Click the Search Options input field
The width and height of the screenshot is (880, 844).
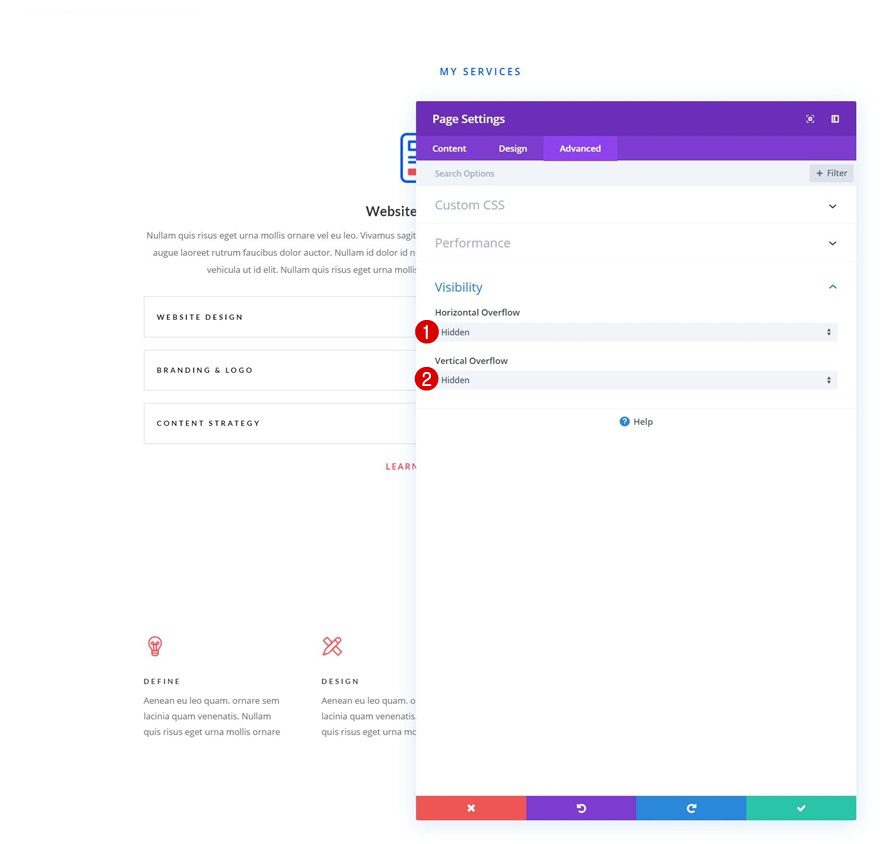click(550, 172)
